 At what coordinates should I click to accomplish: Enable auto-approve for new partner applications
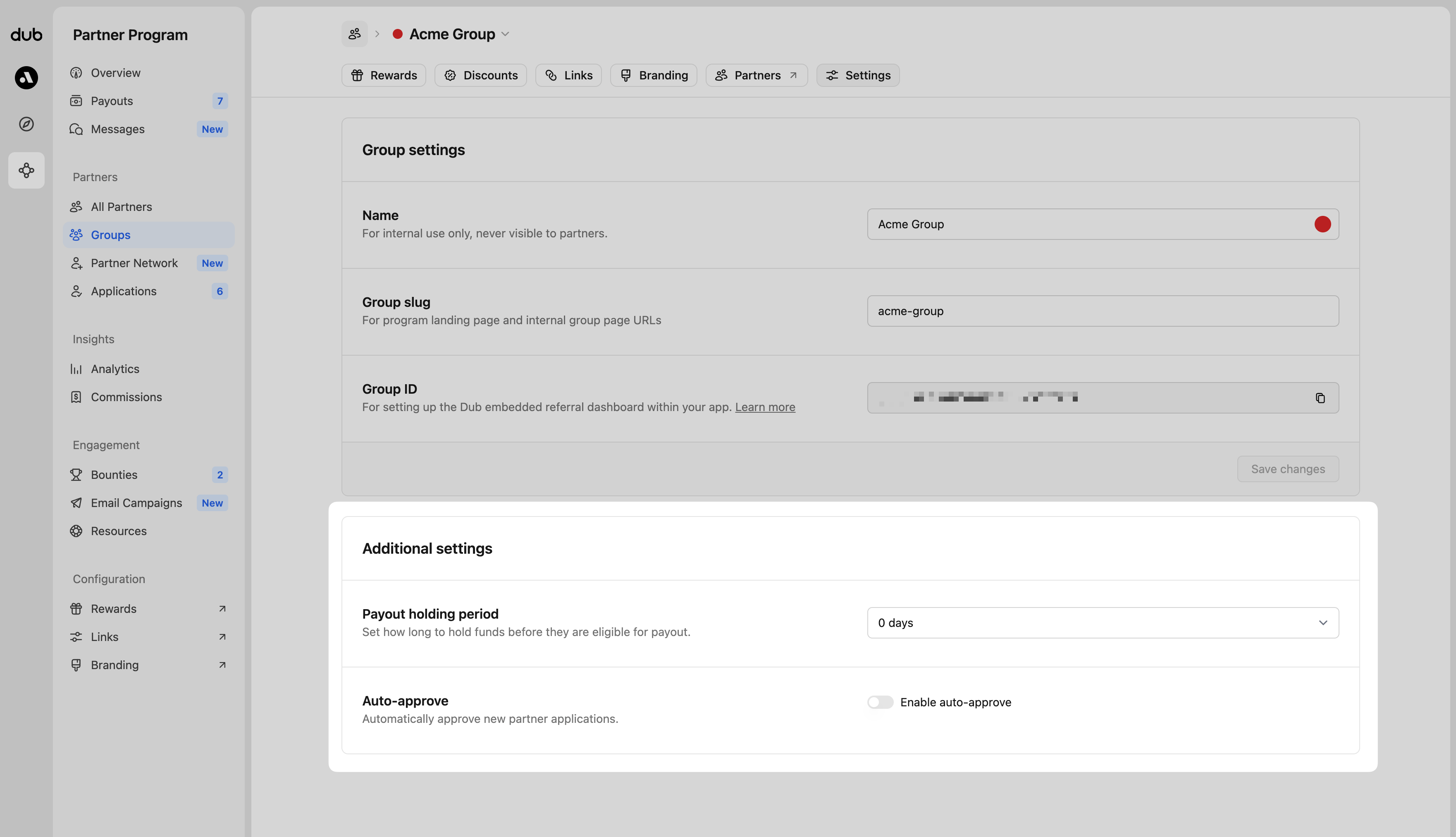[x=879, y=702]
